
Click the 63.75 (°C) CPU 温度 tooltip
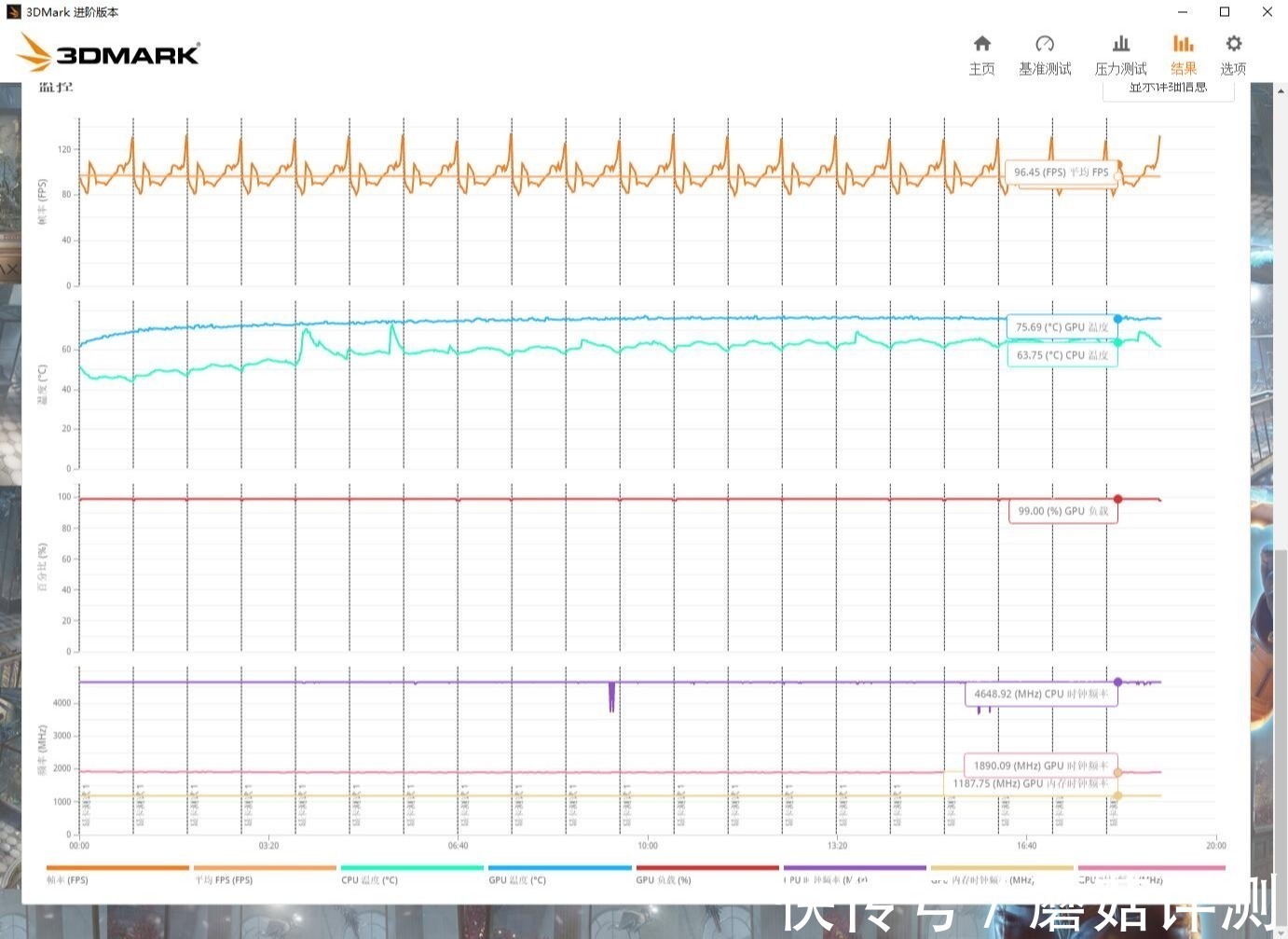point(1062,355)
